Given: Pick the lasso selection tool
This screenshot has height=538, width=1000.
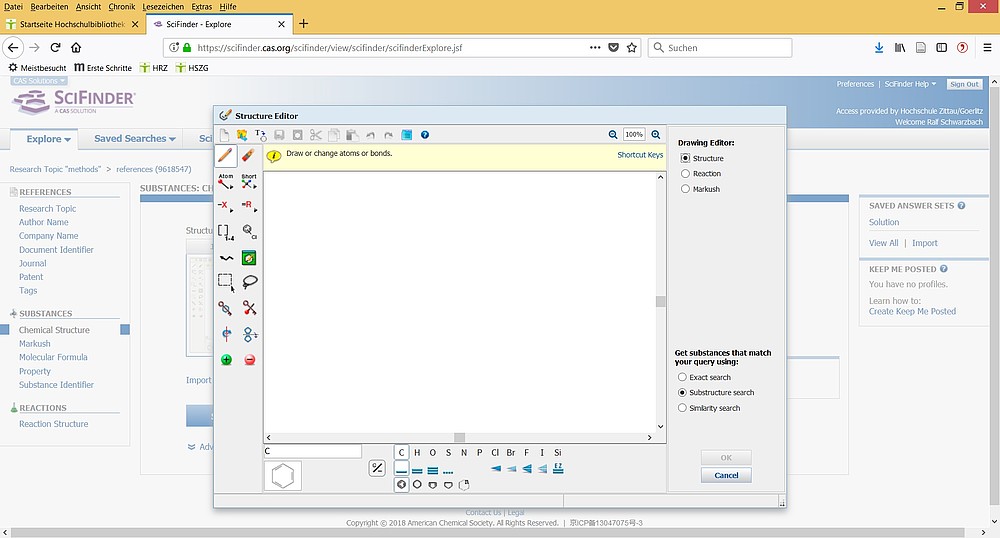Looking at the screenshot, I should pos(249,282).
